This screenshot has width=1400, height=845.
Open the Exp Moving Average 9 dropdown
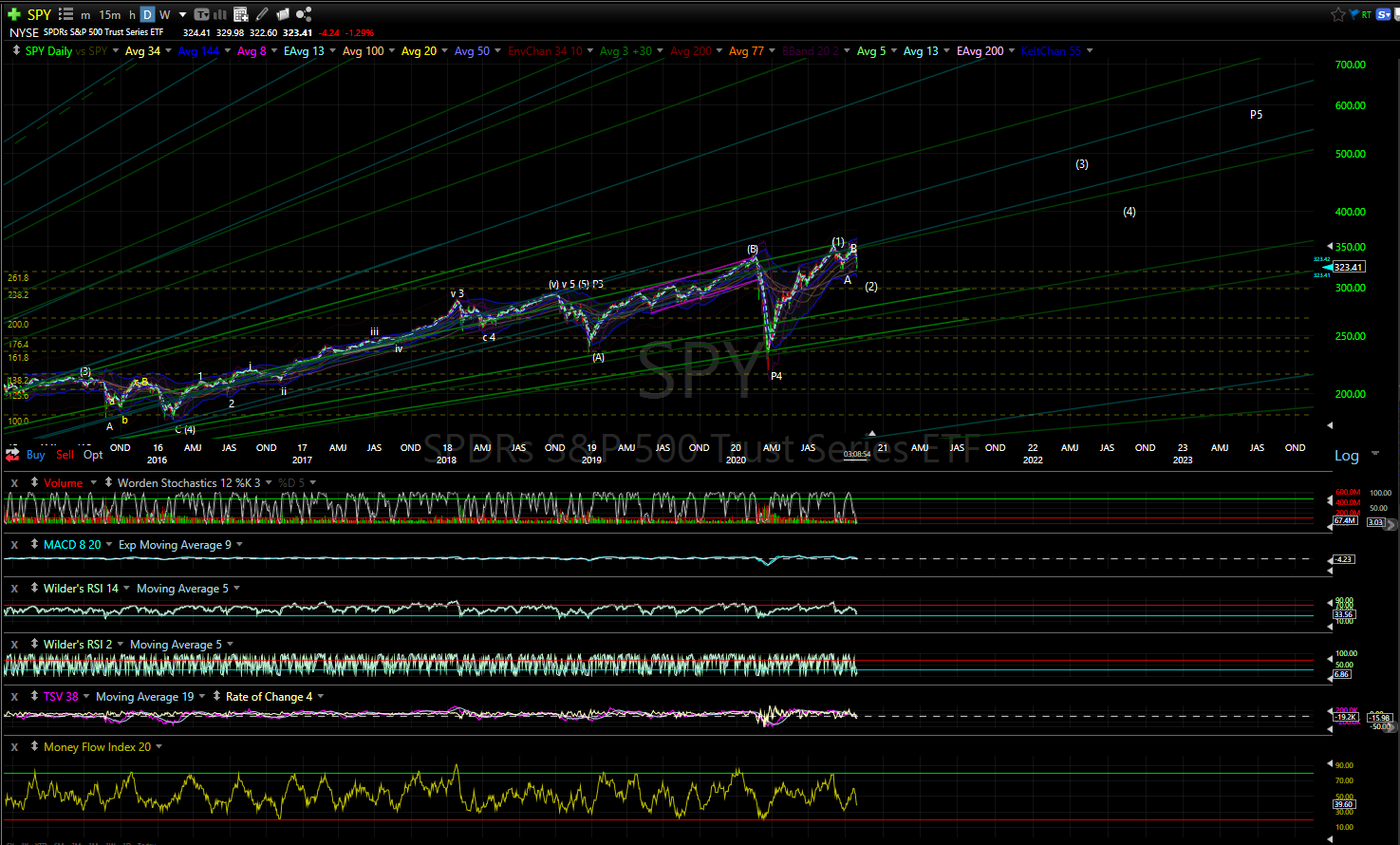click(239, 545)
